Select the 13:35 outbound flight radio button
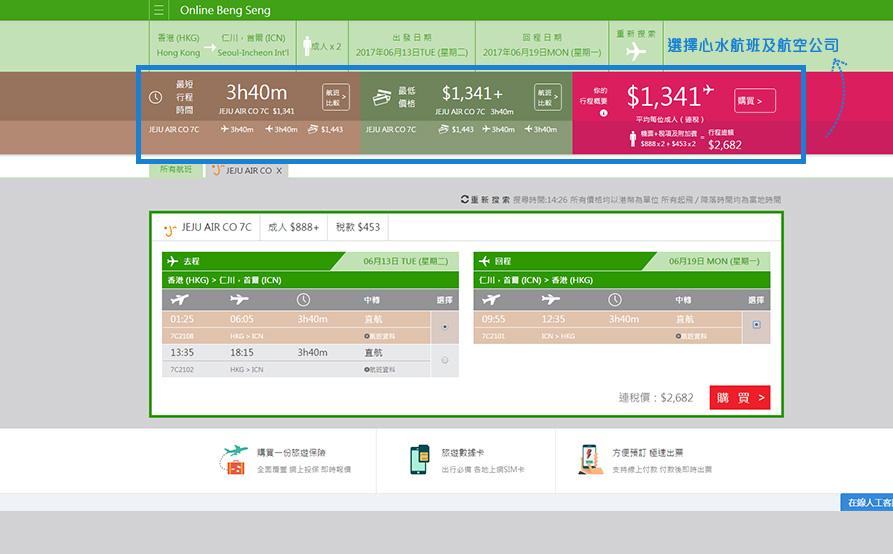 tap(445, 360)
